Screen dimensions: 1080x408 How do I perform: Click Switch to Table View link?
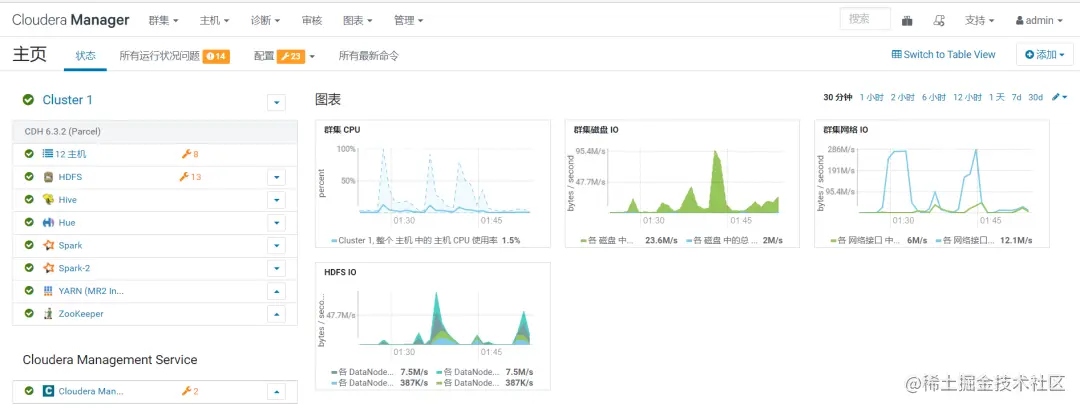[944, 54]
